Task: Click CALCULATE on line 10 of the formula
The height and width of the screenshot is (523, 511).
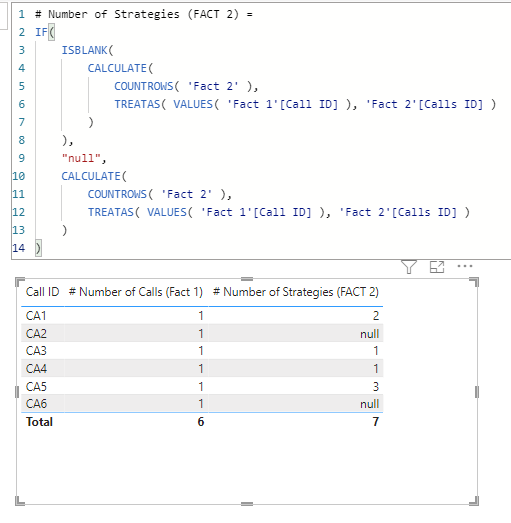Action: [91, 176]
